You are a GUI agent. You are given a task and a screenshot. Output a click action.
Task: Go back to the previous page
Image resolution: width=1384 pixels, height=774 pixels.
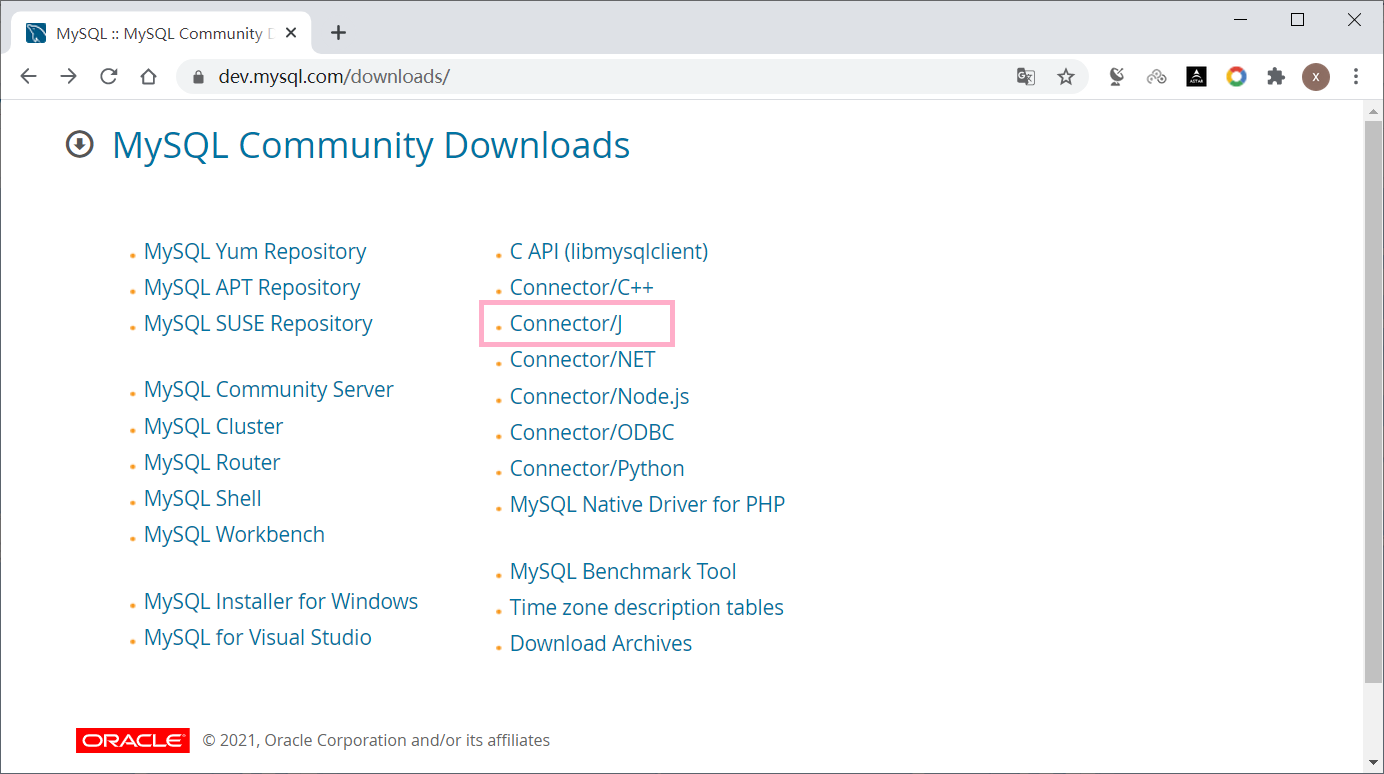pyautogui.click(x=28, y=76)
